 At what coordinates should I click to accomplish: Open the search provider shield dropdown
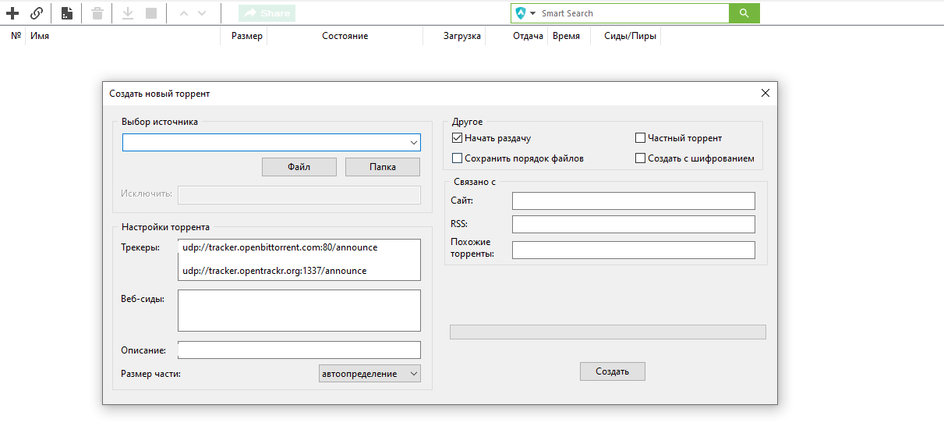(526, 13)
